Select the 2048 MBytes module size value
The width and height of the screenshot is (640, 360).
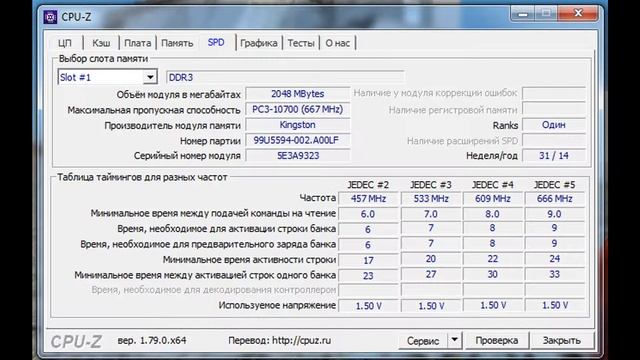(298, 93)
